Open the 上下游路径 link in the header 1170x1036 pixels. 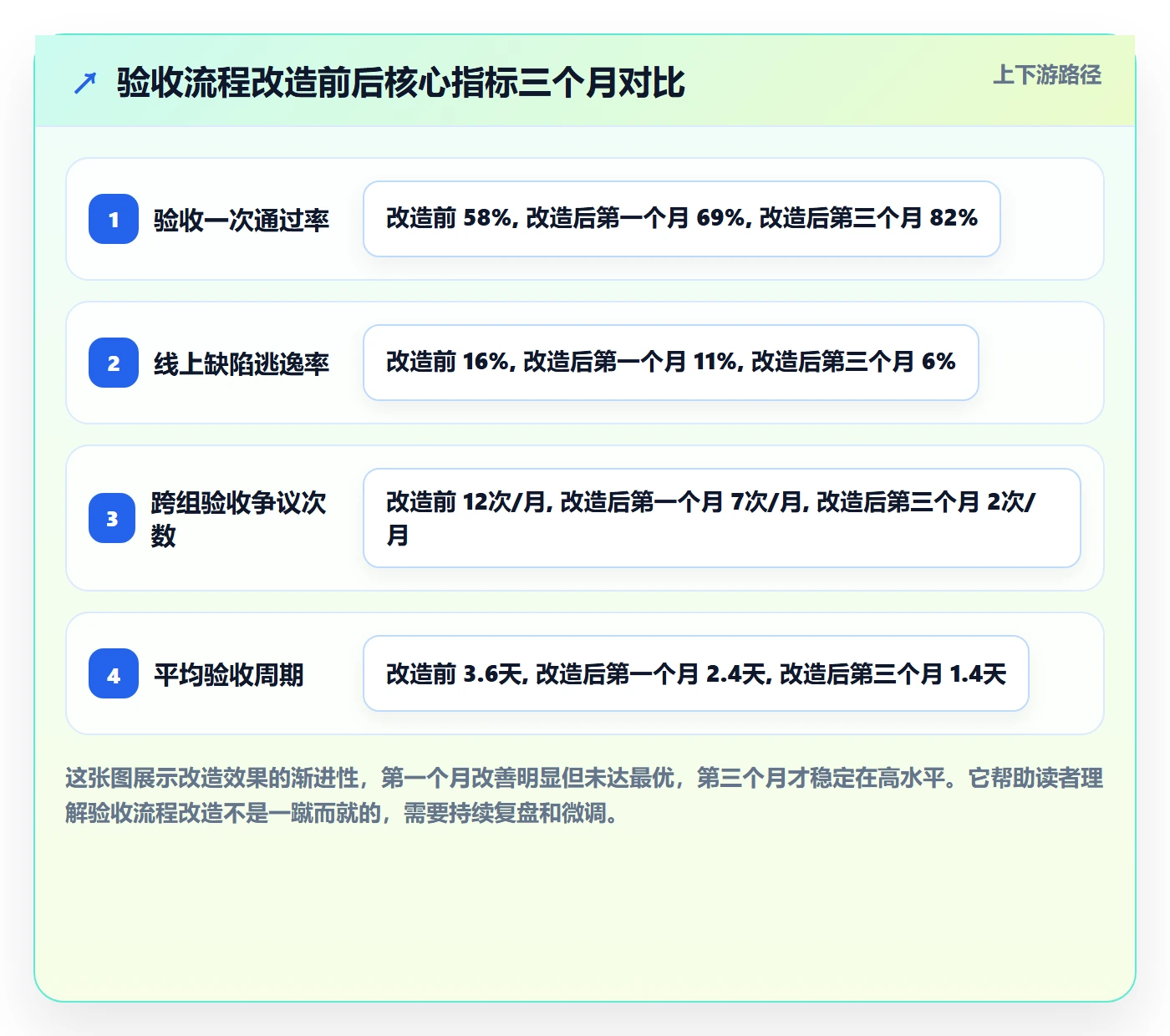click(1047, 75)
